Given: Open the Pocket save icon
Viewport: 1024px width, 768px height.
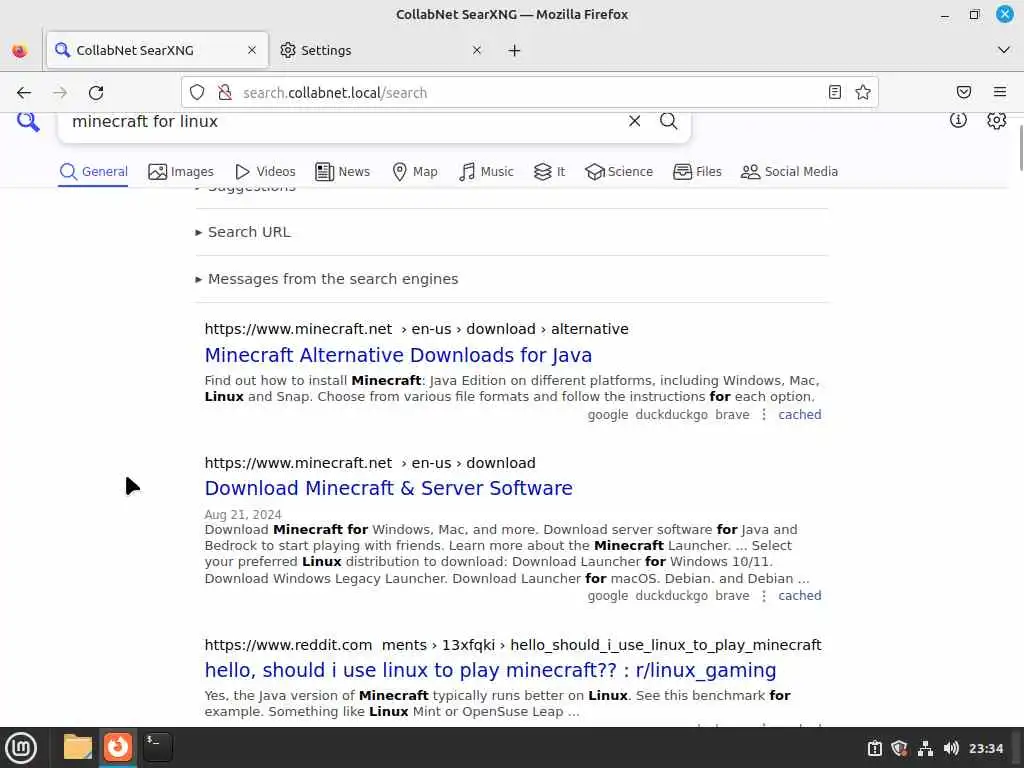Looking at the screenshot, I should tap(964, 92).
